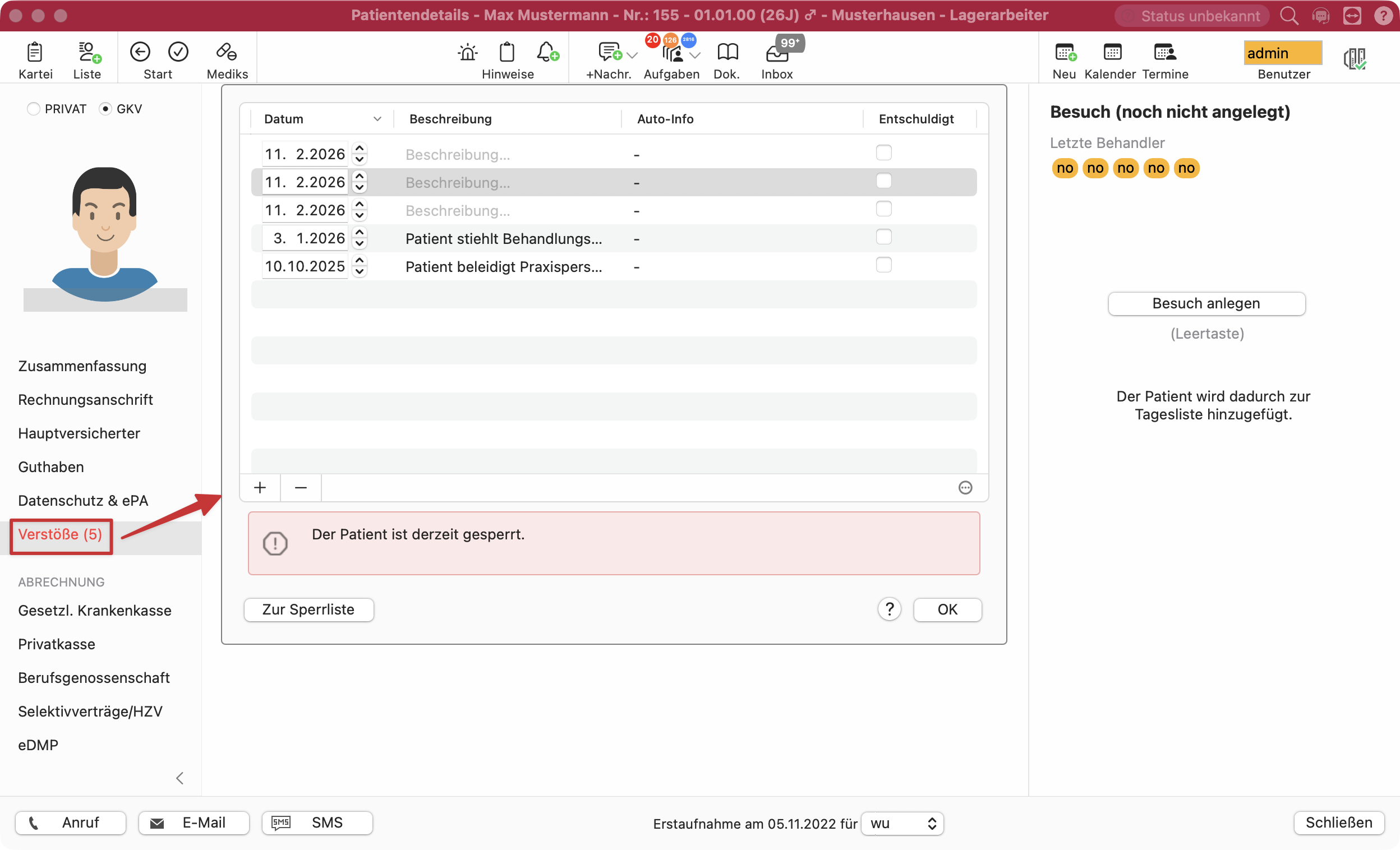Check Entschuldigt for 10.10.2025 entry

883,265
